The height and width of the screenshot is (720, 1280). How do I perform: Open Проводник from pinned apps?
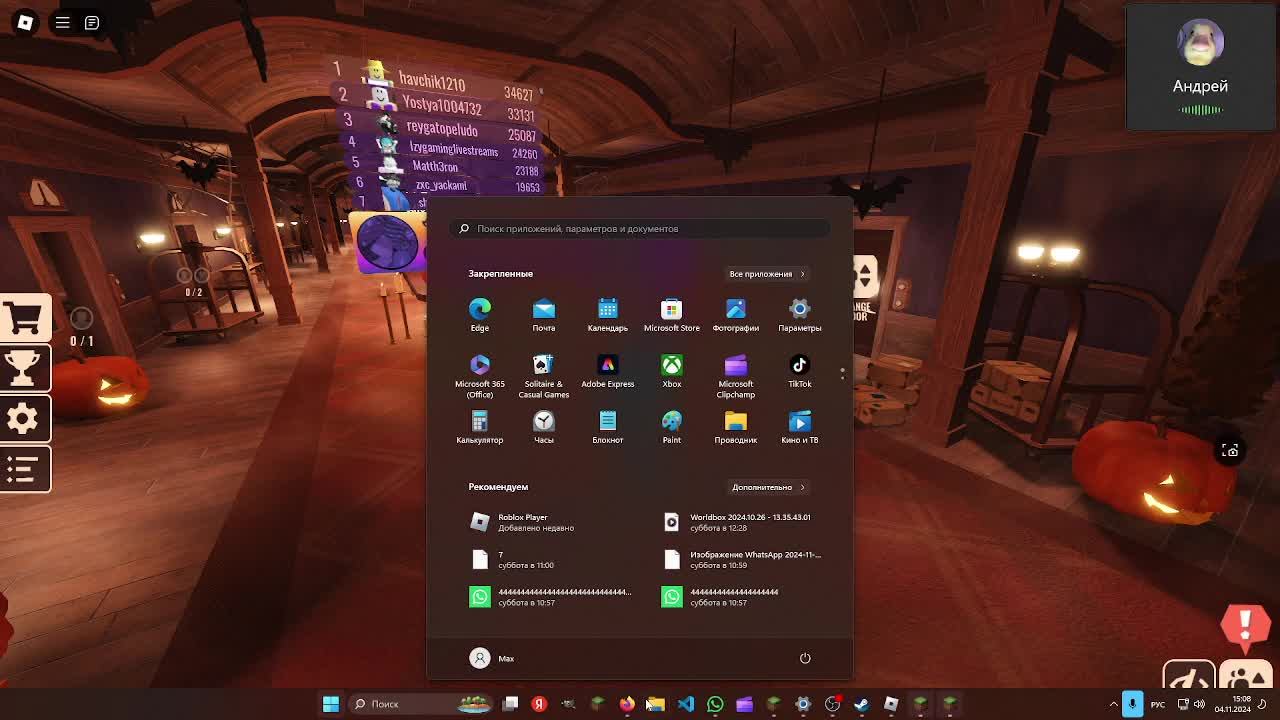(x=736, y=426)
